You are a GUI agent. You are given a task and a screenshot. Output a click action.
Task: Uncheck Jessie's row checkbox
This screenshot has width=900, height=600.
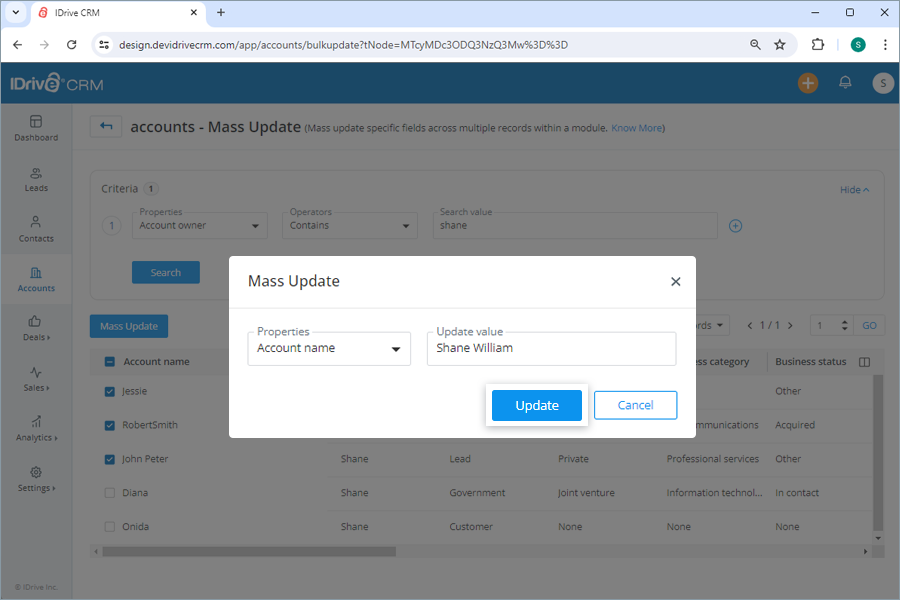pyautogui.click(x=109, y=391)
